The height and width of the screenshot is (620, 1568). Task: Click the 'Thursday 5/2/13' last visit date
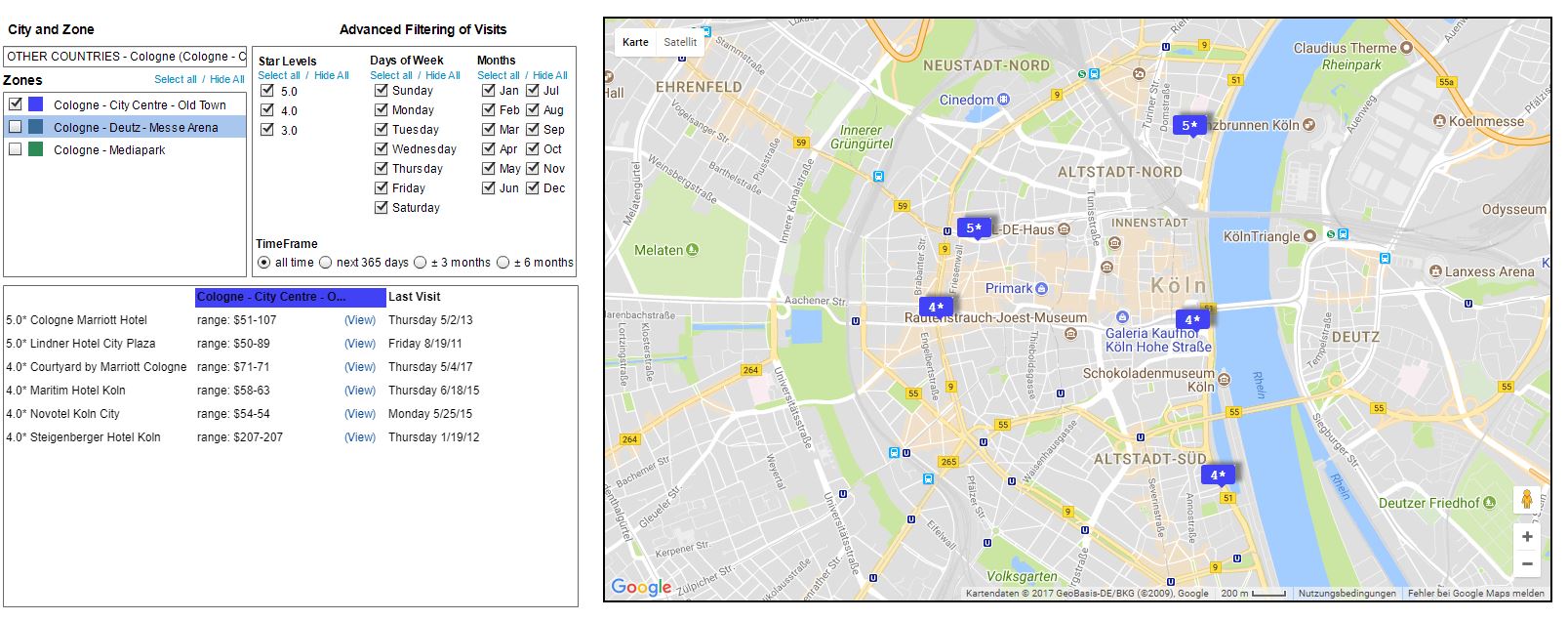[x=430, y=320]
